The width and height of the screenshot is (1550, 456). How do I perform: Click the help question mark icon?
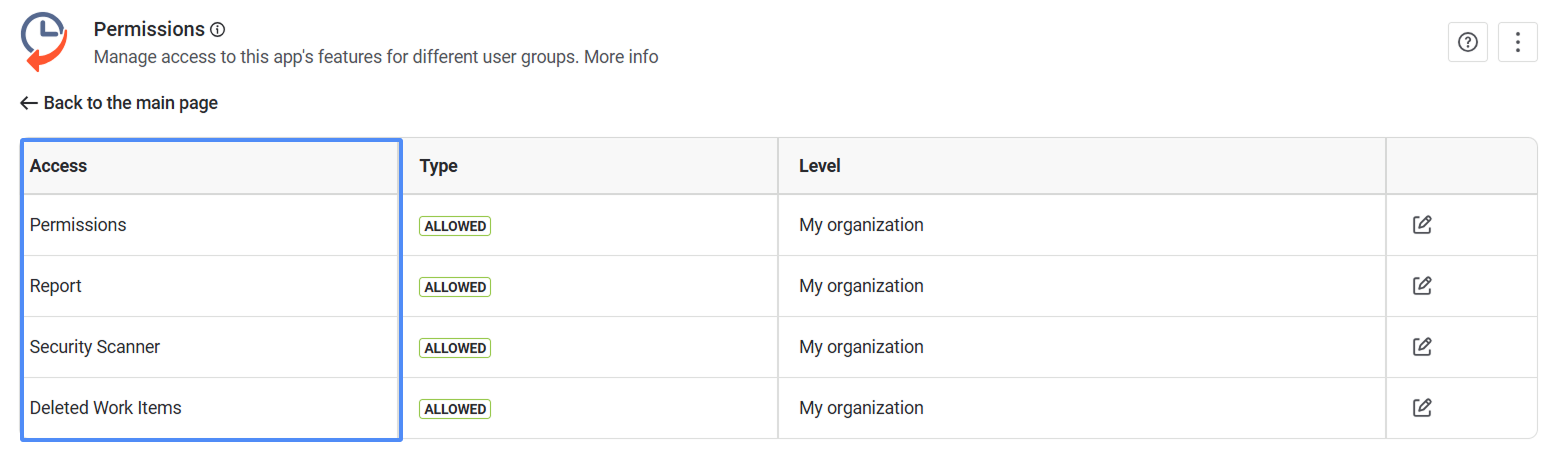(1468, 42)
